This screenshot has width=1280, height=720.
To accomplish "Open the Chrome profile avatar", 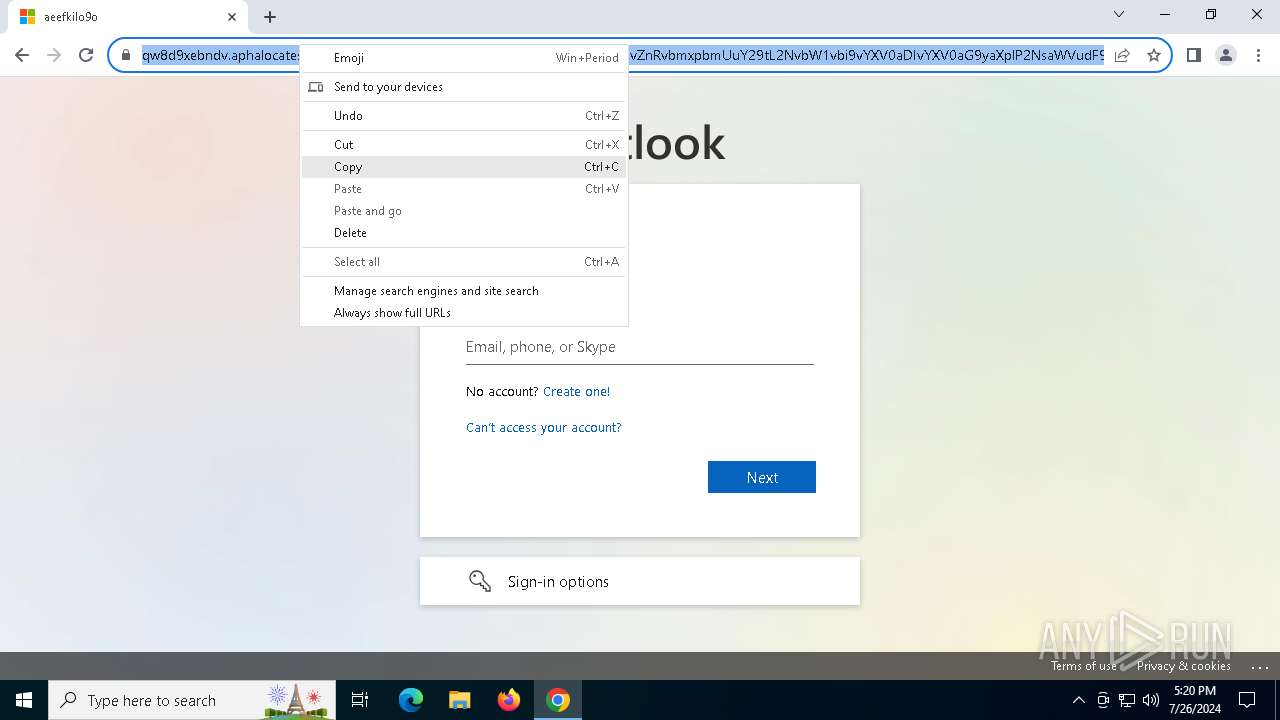I will coord(1226,55).
